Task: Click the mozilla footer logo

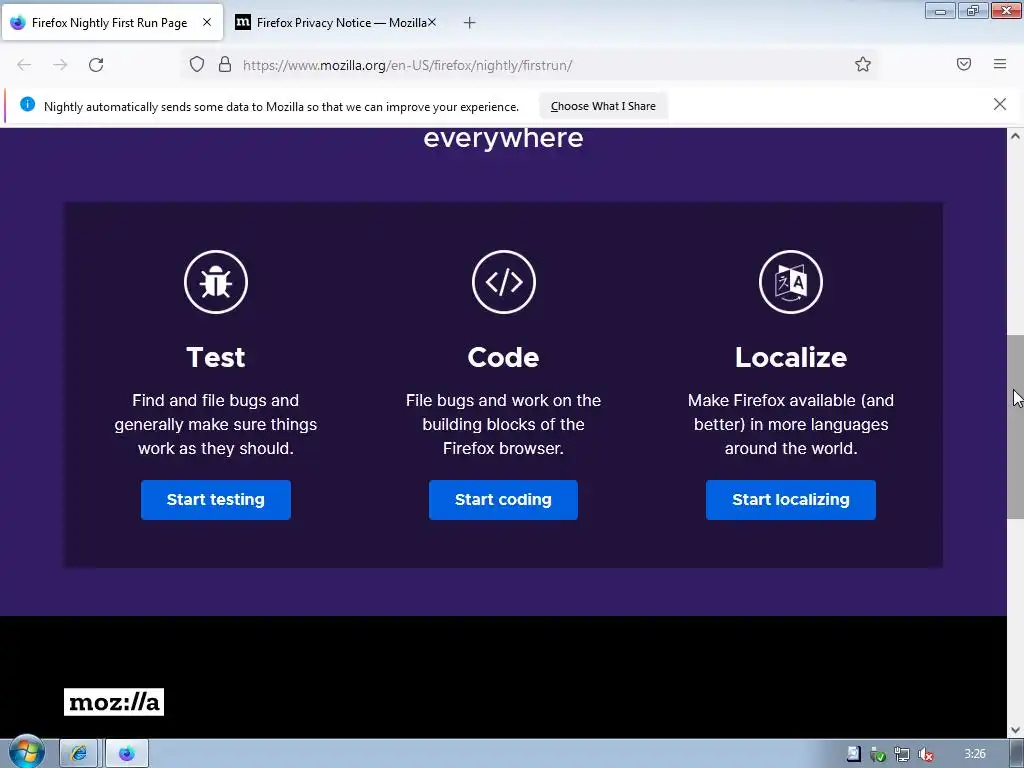Action: [x=114, y=702]
